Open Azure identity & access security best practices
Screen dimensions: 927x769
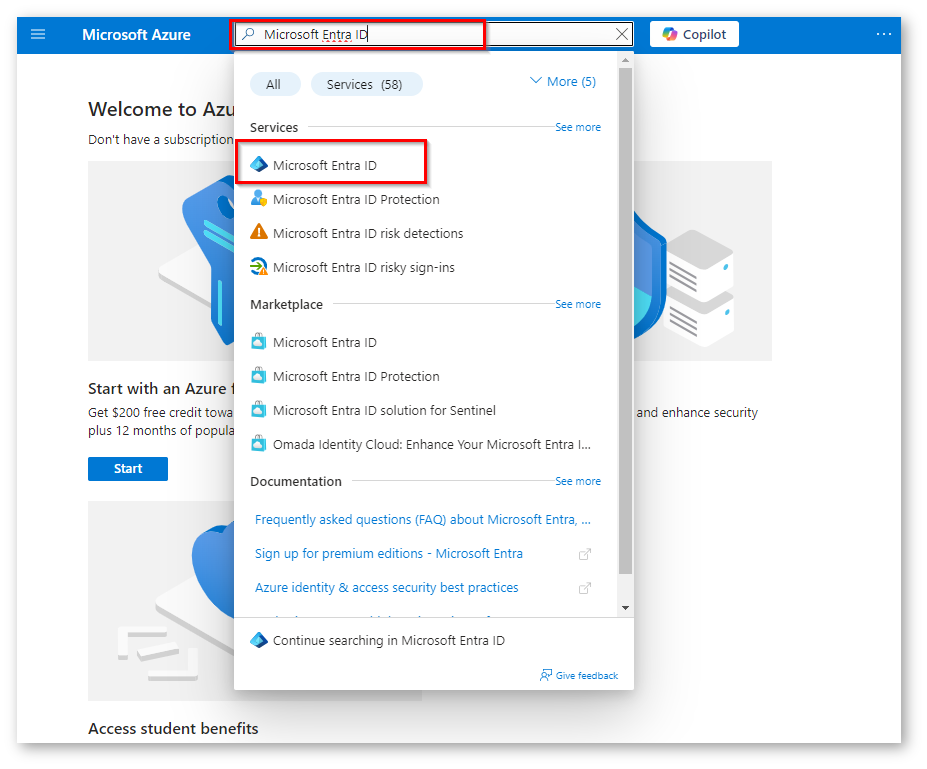click(x=387, y=588)
